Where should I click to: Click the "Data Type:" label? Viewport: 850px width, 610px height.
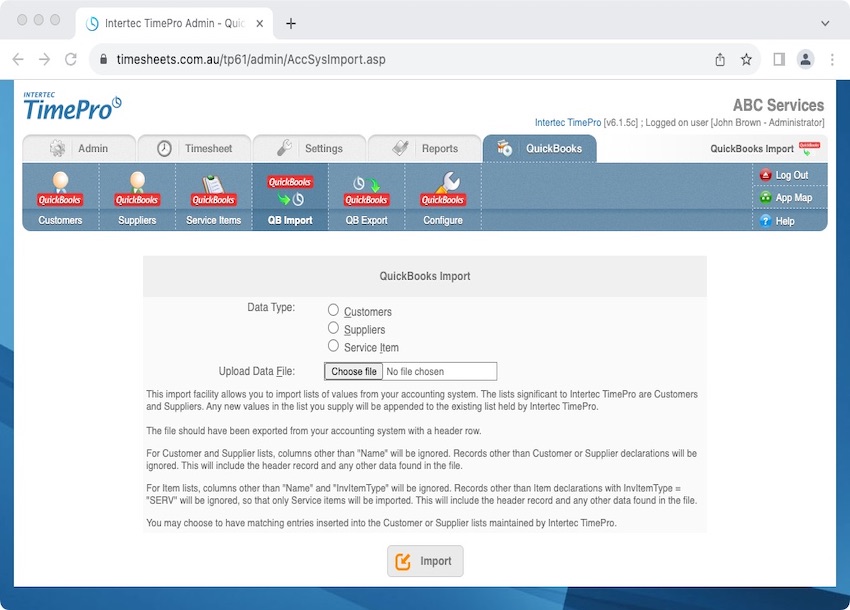[271, 307]
